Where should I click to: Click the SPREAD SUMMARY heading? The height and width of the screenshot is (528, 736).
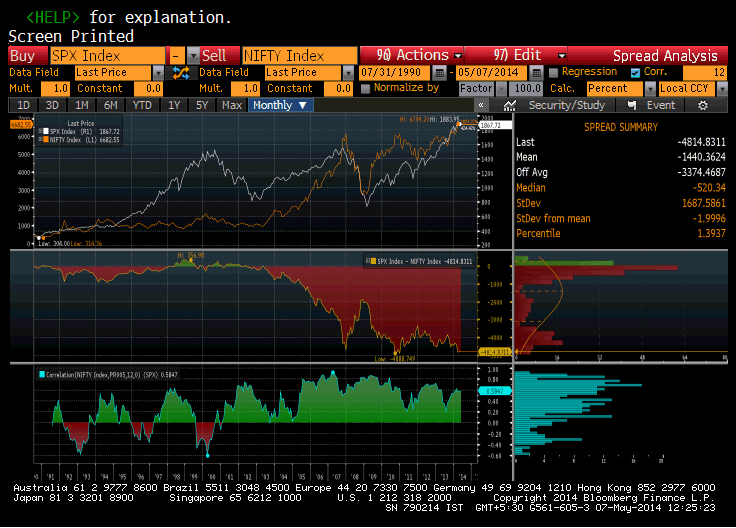pyautogui.click(x=621, y=127)
